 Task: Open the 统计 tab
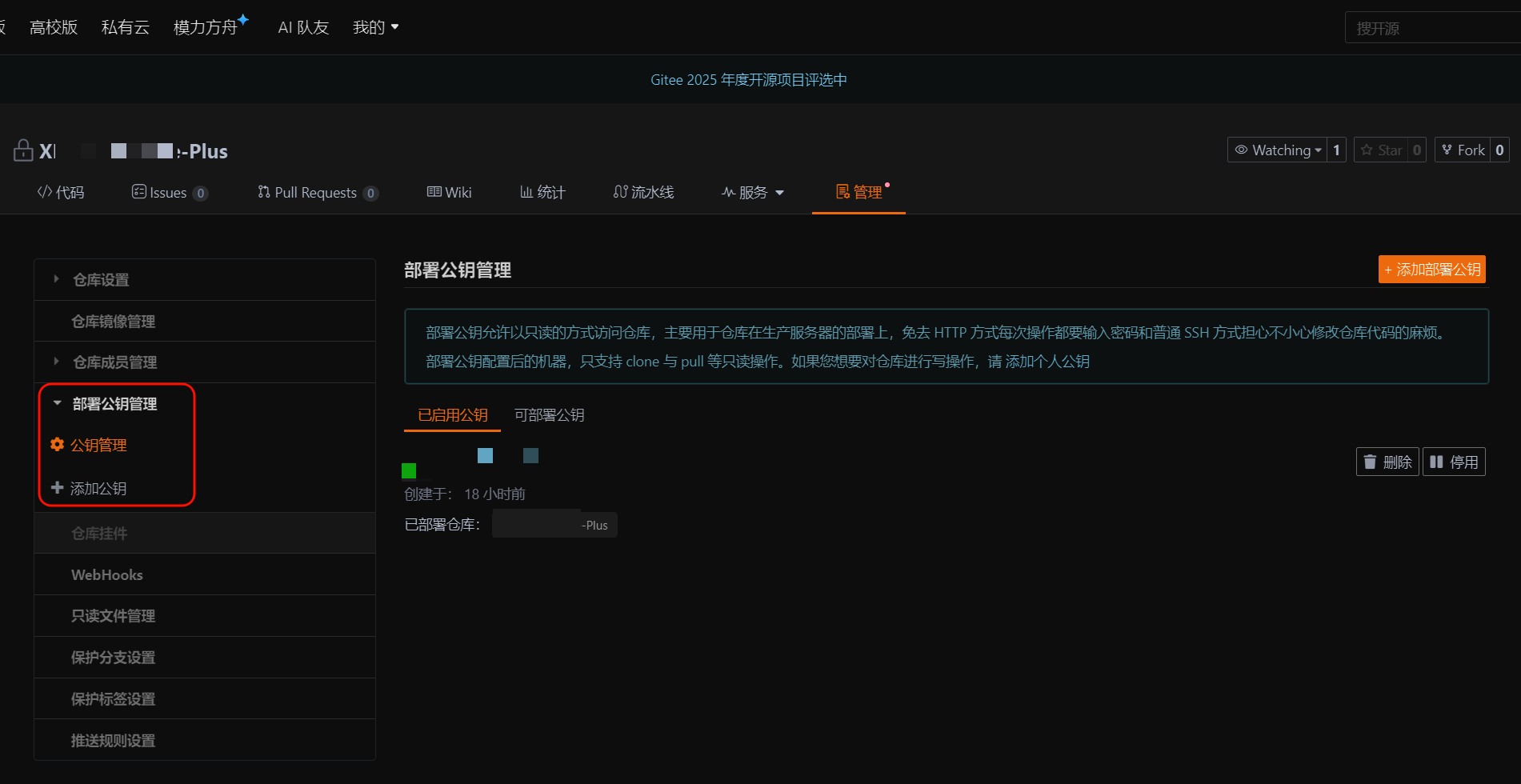coord(542,192)
